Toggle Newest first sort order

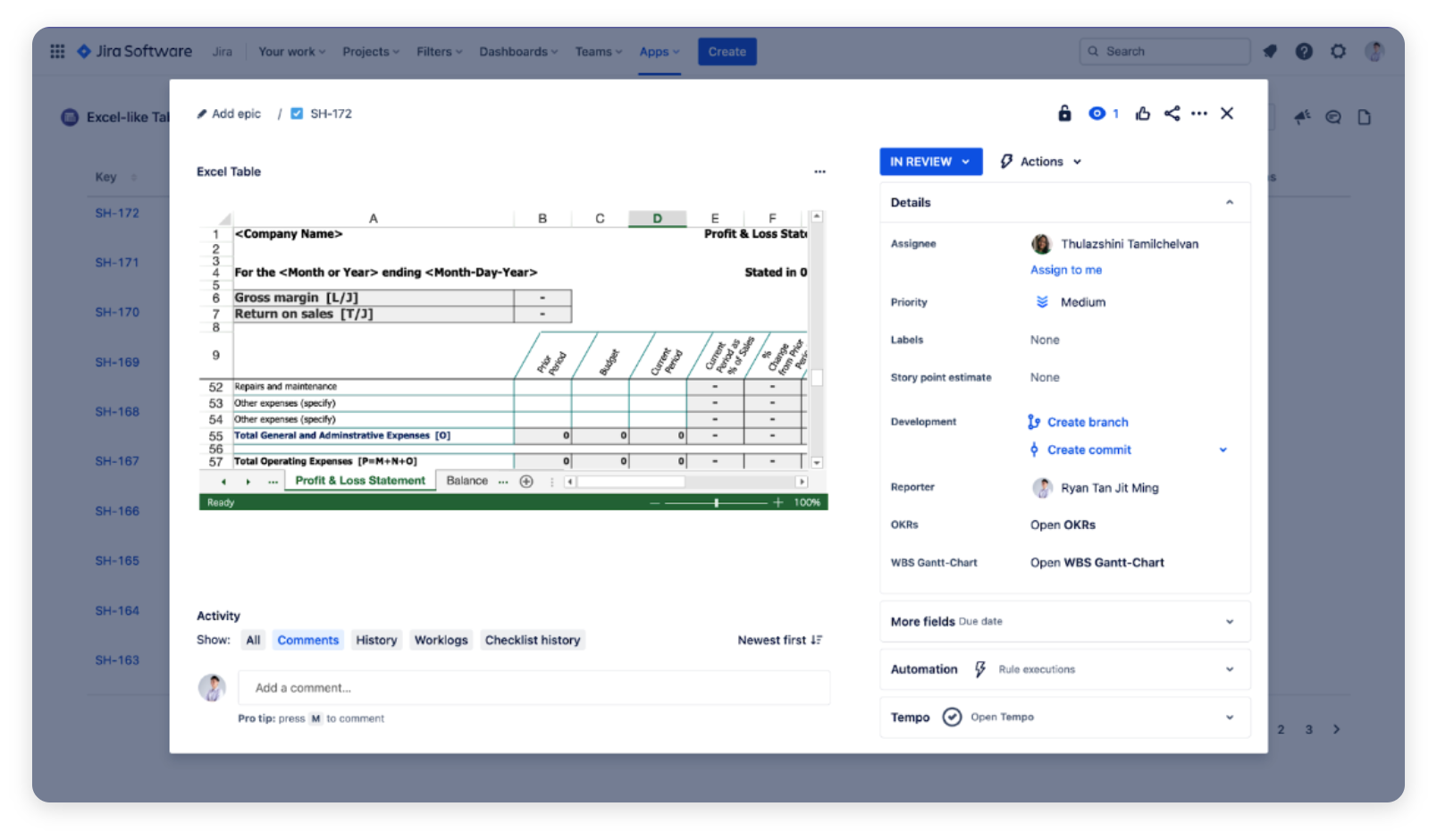click(779, 640)
